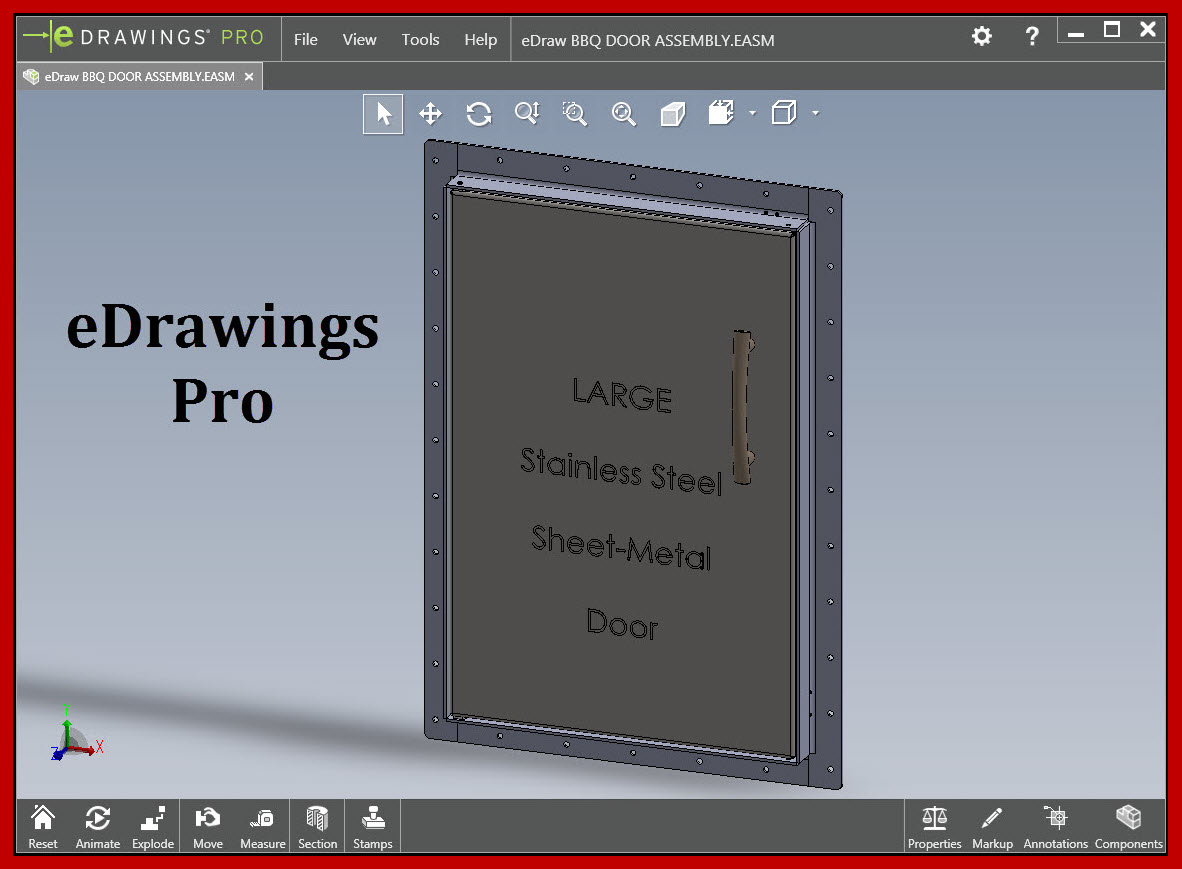Open the Section tool

(317, 827)
